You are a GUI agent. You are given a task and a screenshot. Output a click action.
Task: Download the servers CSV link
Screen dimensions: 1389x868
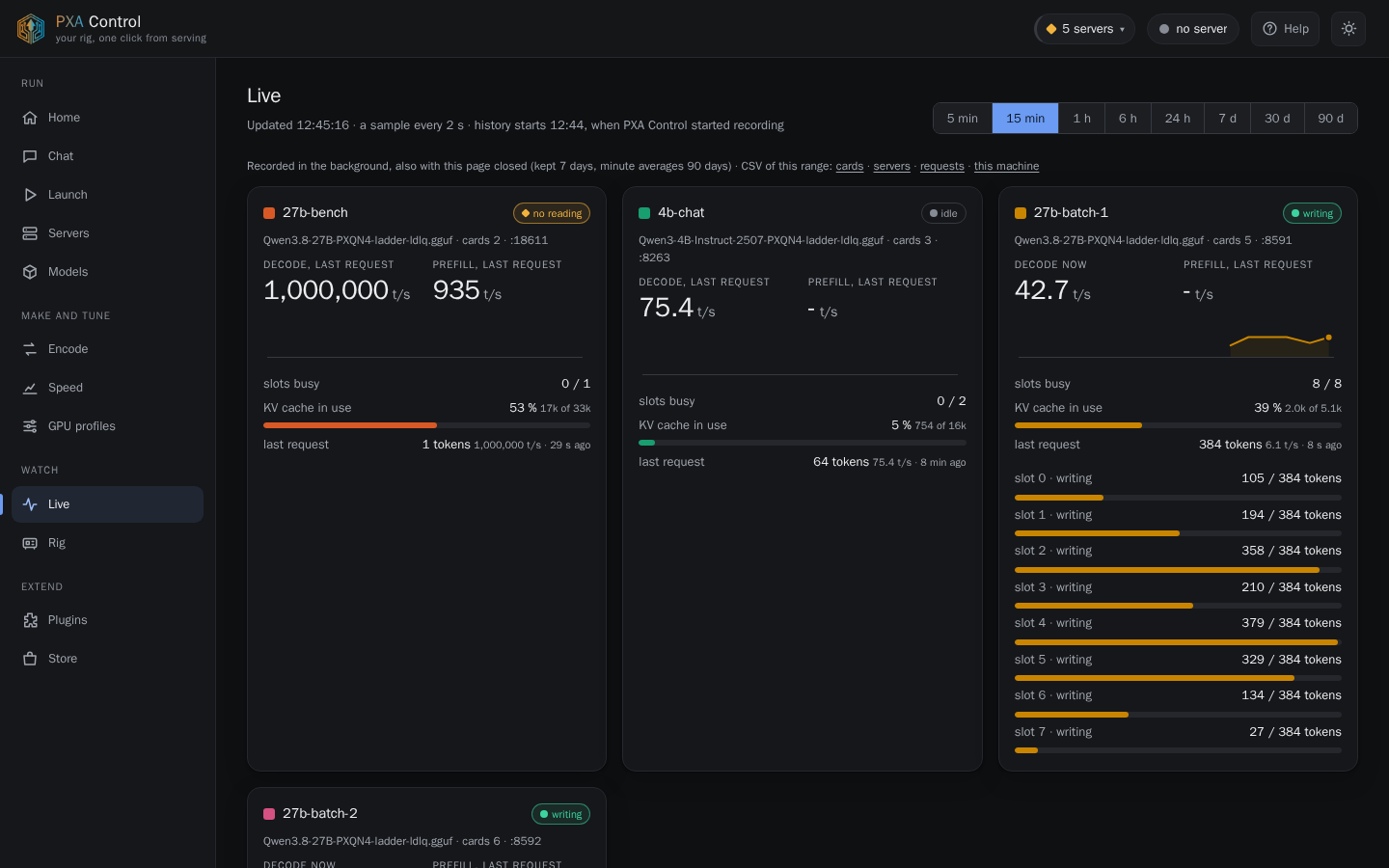click(892, 166)
